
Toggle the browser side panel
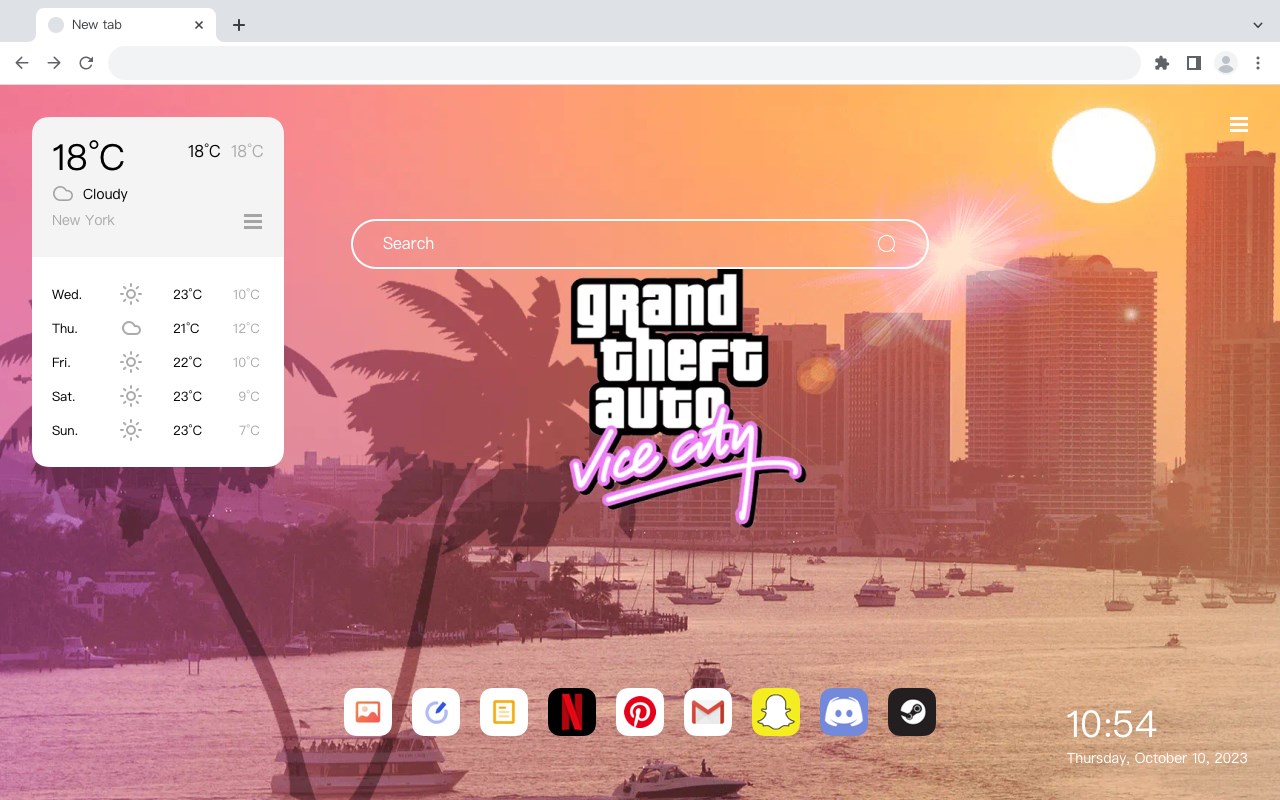click(1193, 63)
